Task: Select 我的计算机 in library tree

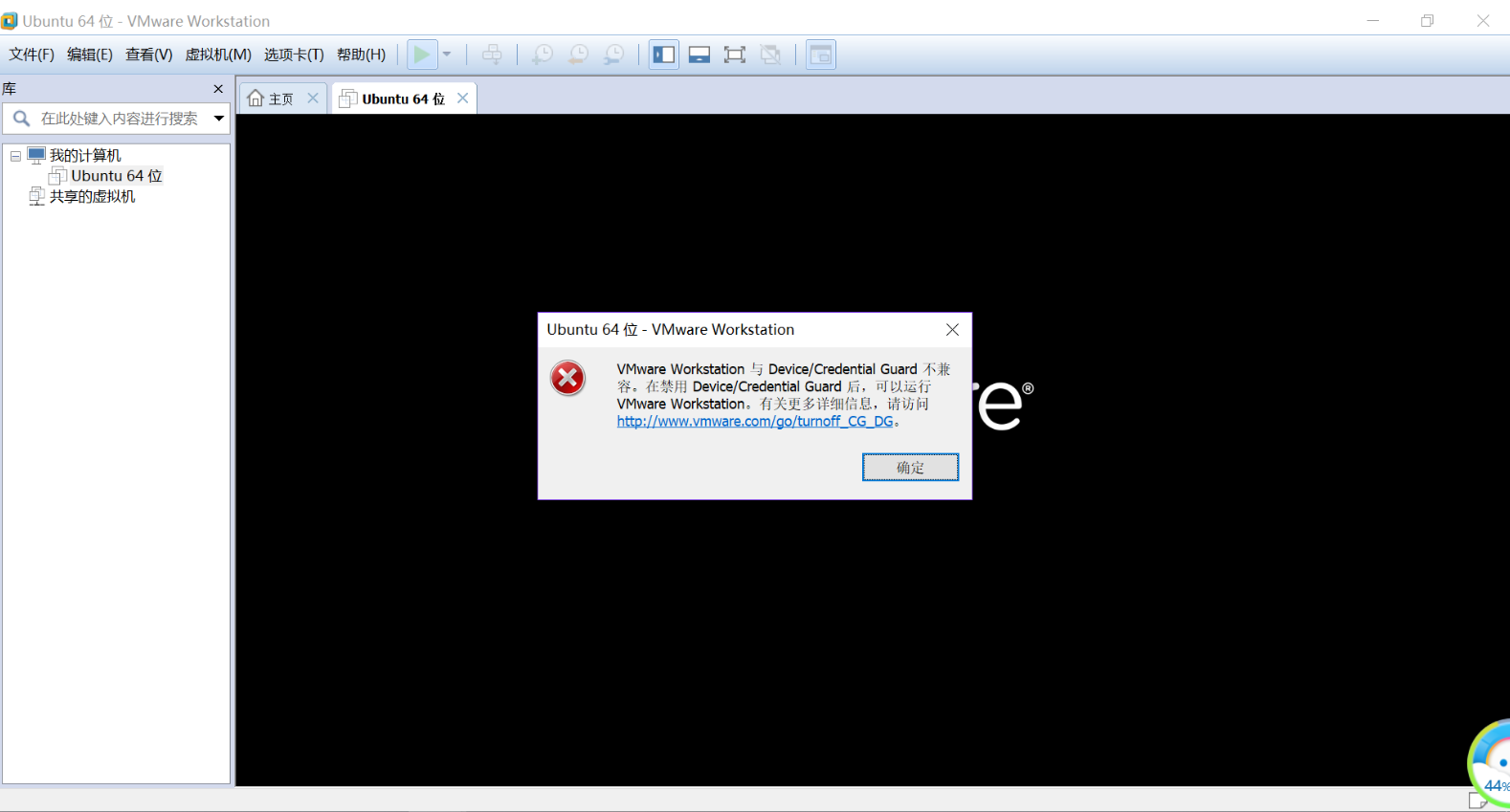Action: coord(85,156)
